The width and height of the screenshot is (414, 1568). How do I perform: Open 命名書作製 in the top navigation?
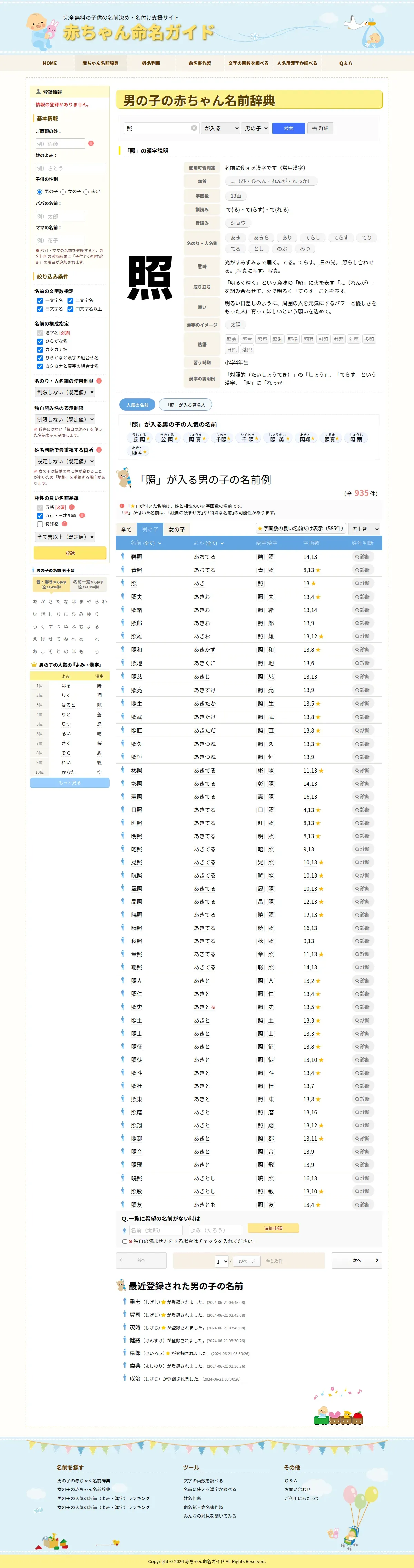(199, 63)
